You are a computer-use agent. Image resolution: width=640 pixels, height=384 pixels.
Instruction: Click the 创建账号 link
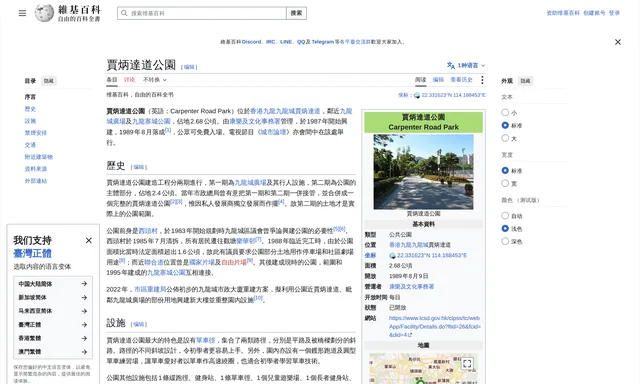594,13
